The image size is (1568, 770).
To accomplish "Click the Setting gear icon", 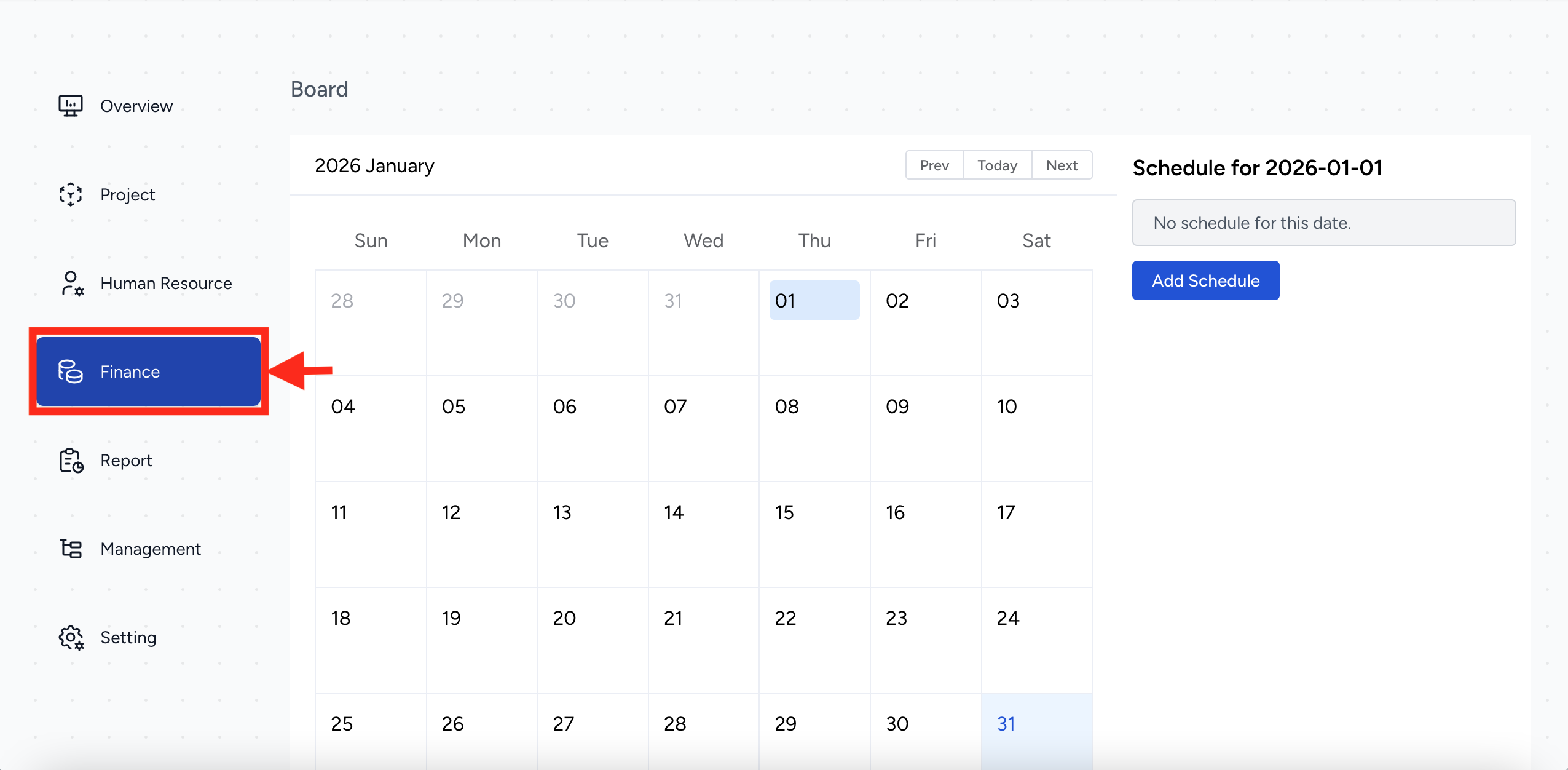I will pos(71,638).
